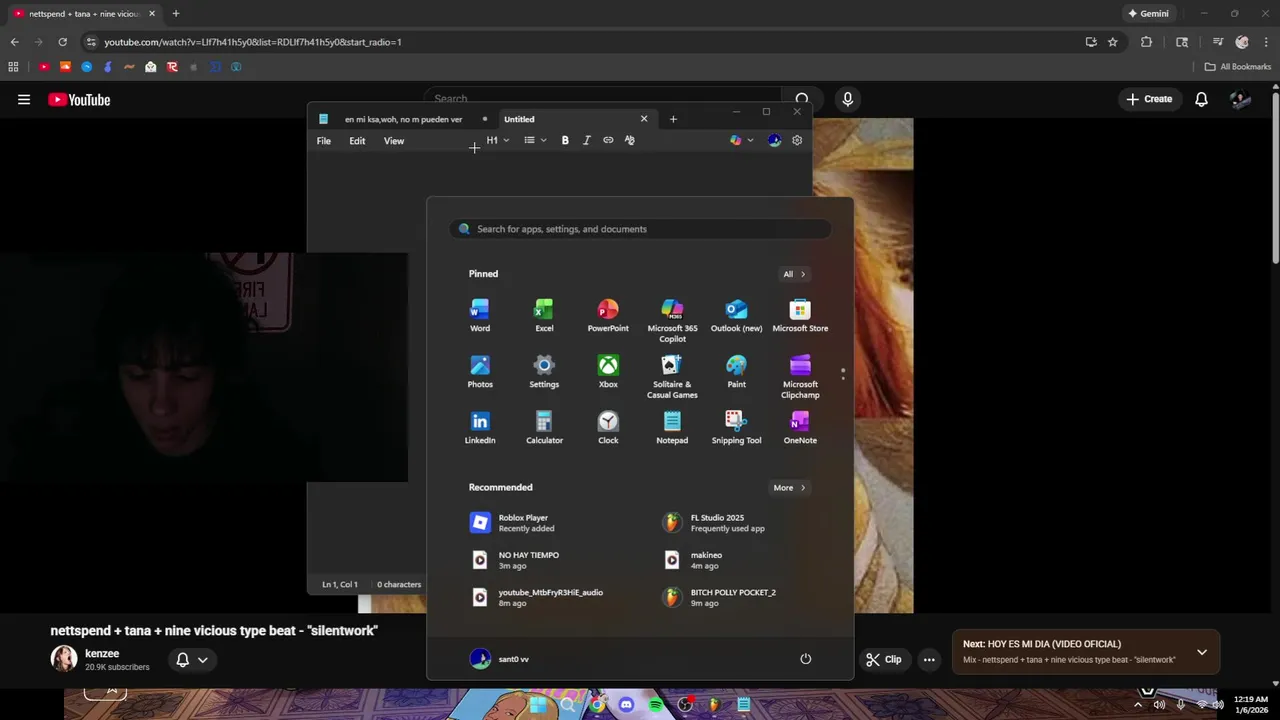Open LinkedIn pinned app
The height and width of the screenshot is (720, 1280).
[480, 428]
